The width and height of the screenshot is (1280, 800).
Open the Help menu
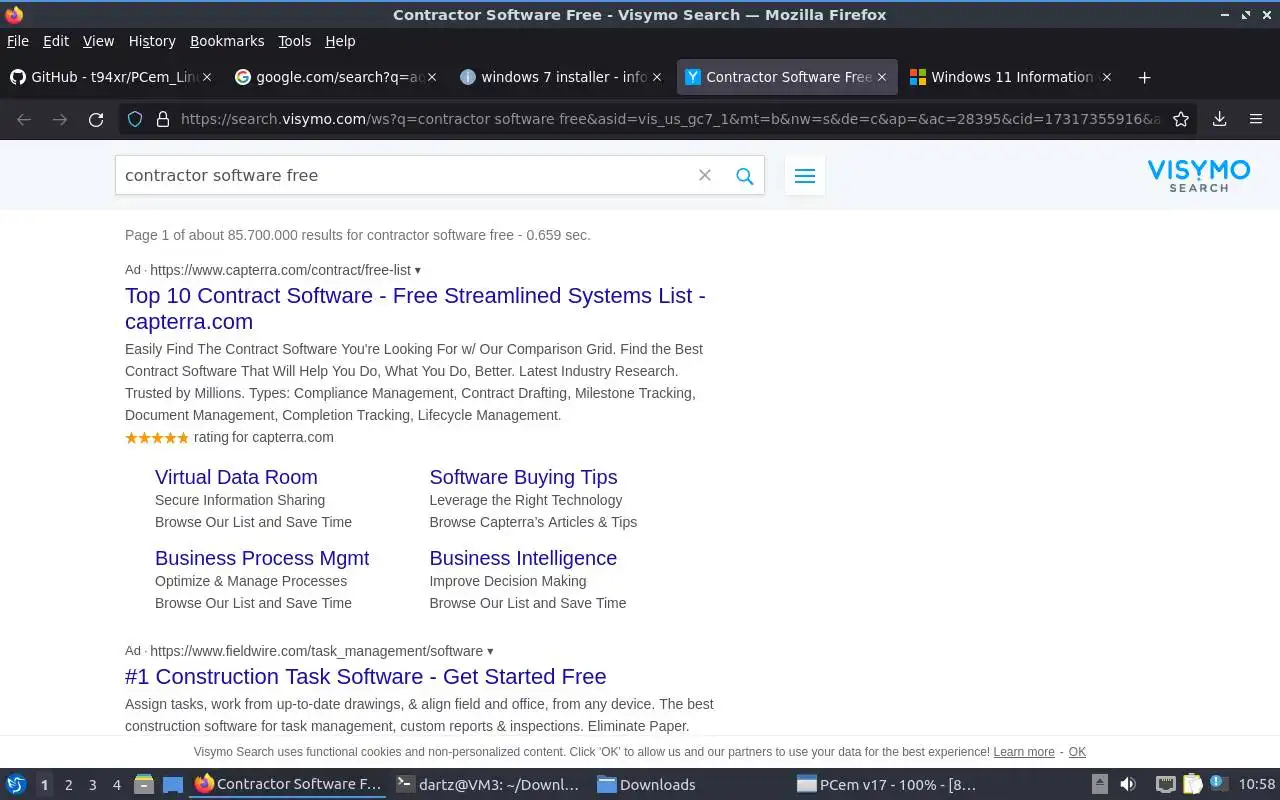pyautogui.click(x=340, y=41)
